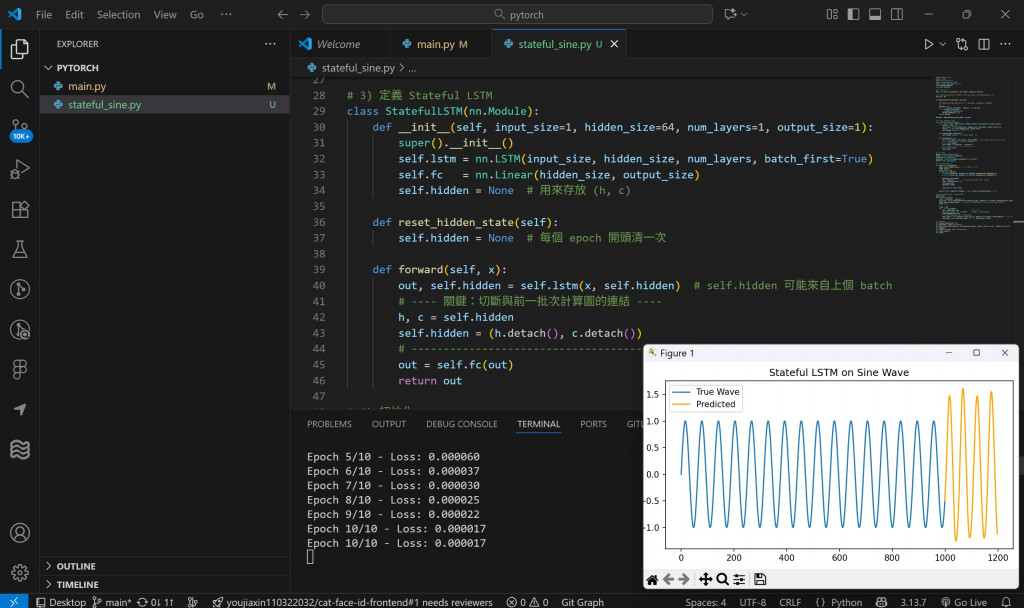This screenshot has width=1024, height=608.
Task: Toggle the Primary Side Bar visibility
Action: pyautogui.click(x=854, y=15)
